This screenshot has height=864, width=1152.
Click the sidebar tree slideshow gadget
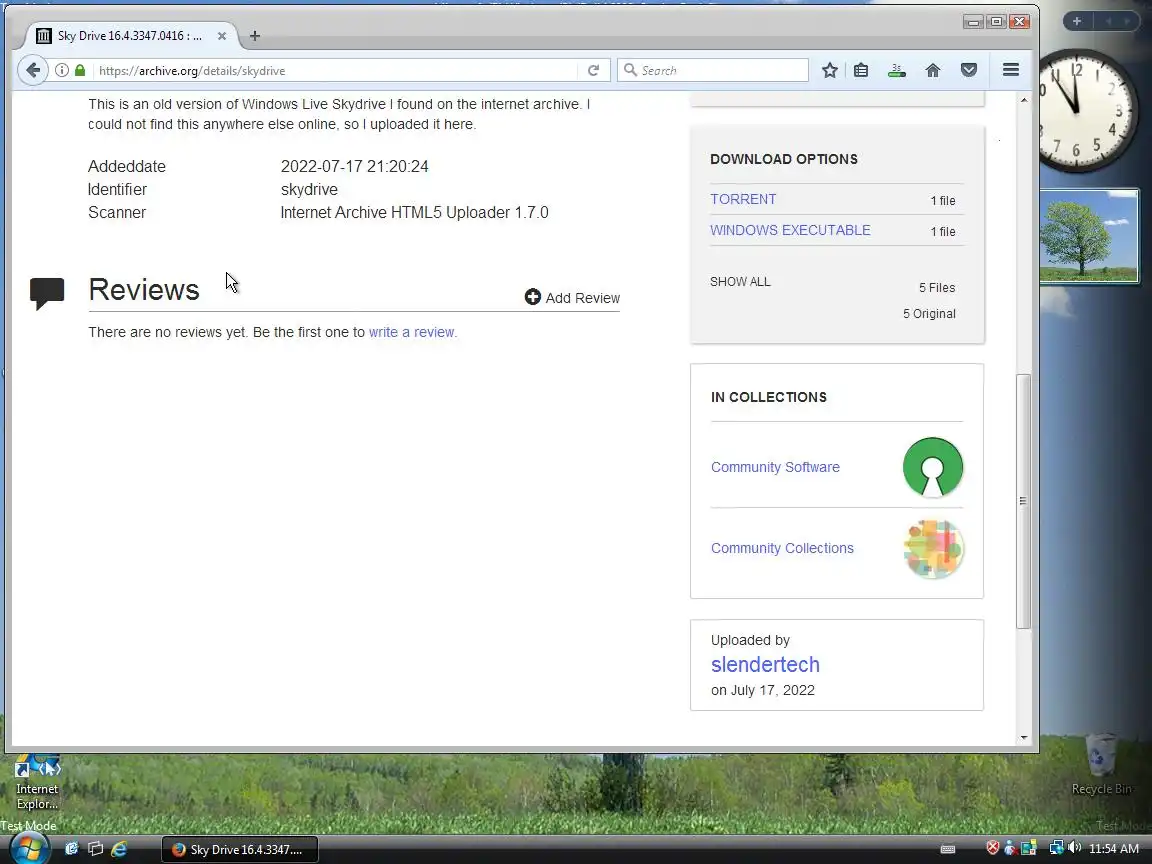1089,237
